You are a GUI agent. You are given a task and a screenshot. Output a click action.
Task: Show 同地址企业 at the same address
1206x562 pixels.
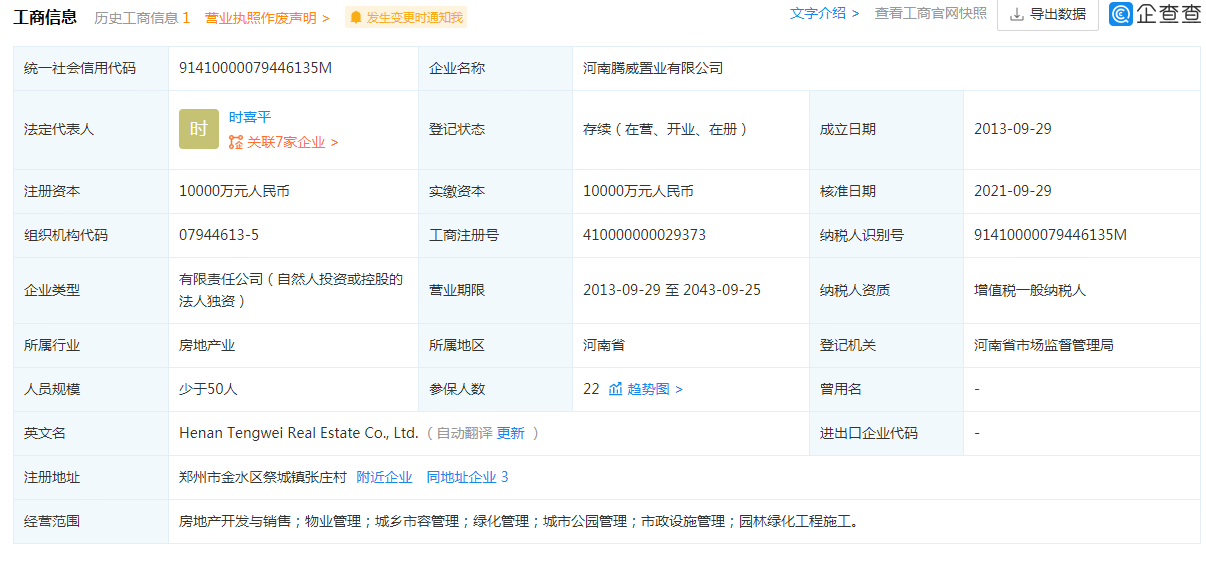tap(466, 477)
